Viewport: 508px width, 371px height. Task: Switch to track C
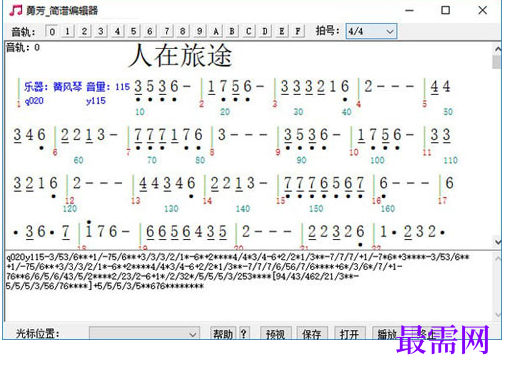coord(249,32)
